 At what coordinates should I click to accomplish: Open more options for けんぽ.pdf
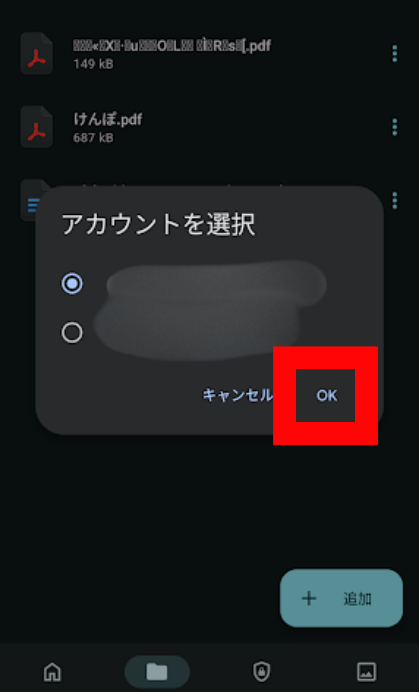click(x=394, y=127)
